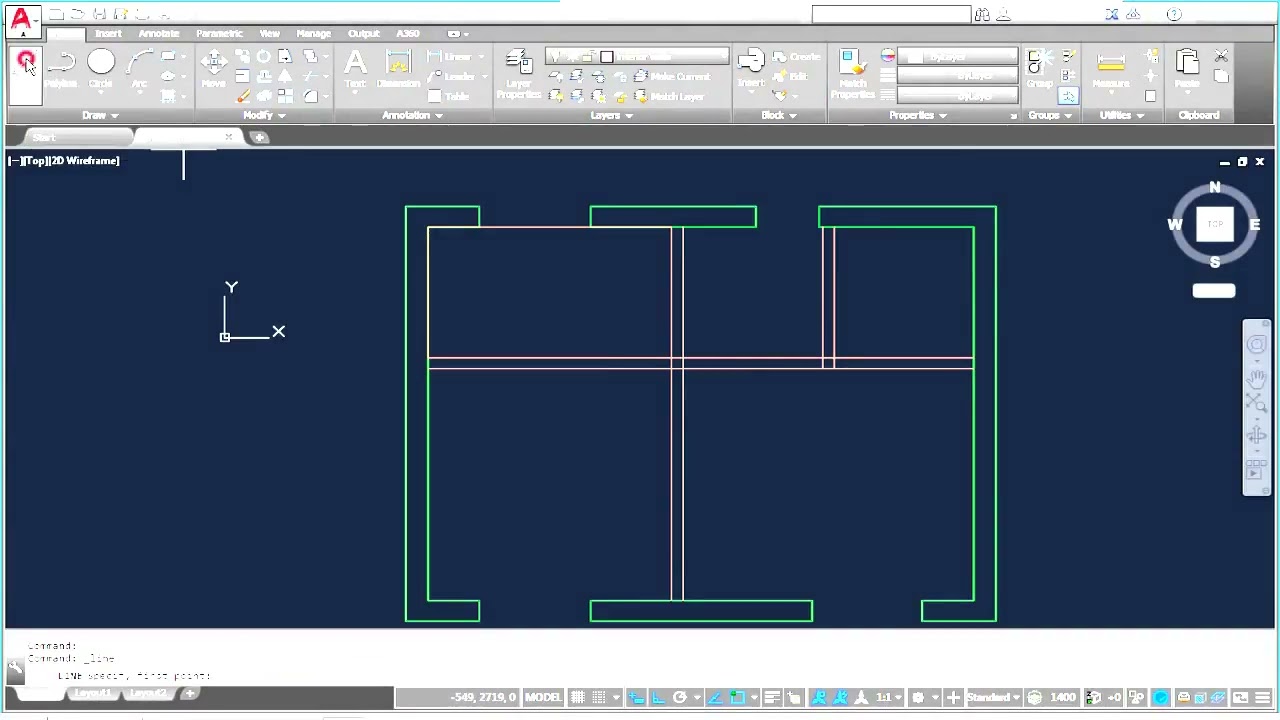Click the Insert block icon
This screenshot has height=720, width=1280.
click(751, 68)
